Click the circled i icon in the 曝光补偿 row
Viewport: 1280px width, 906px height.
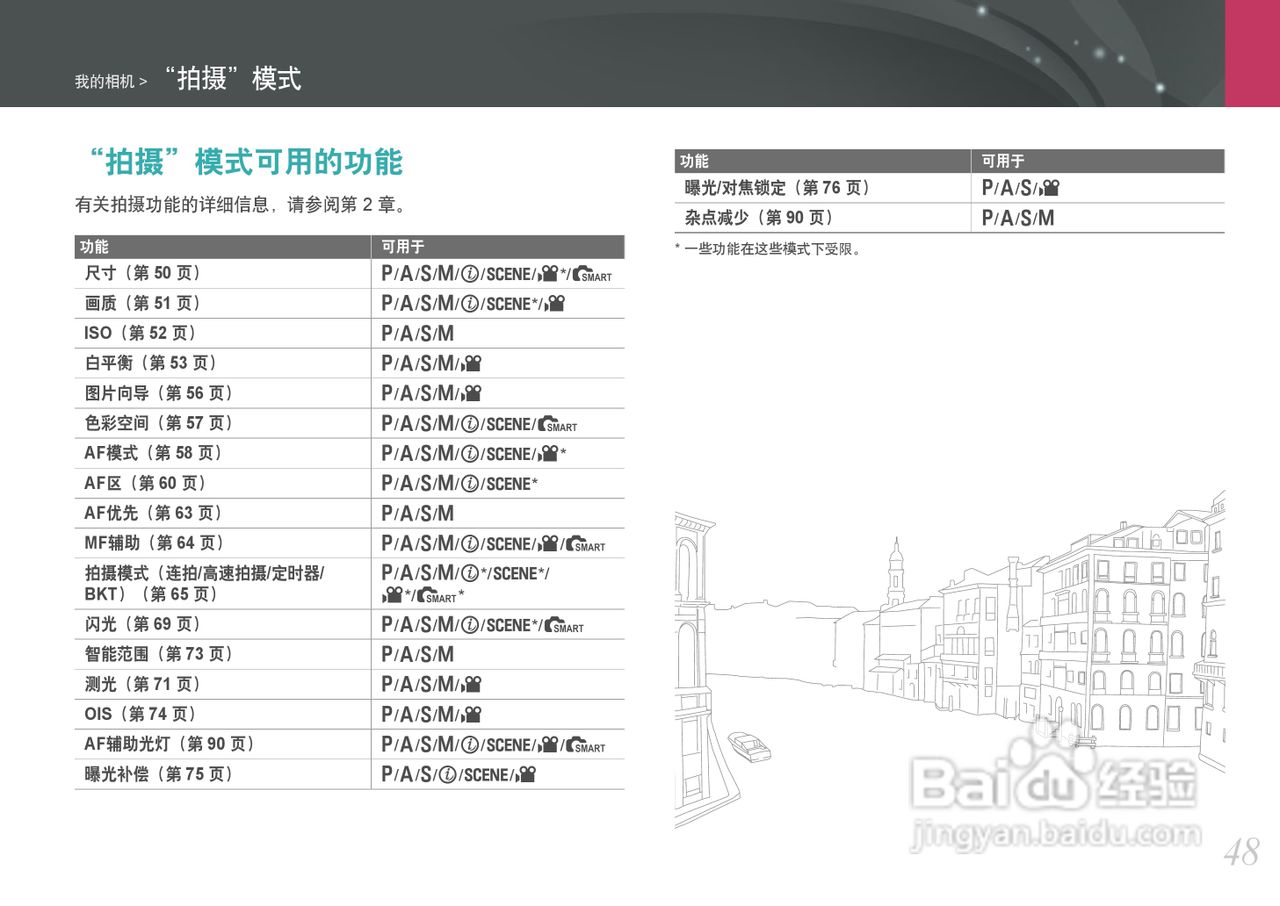point(448,775)
